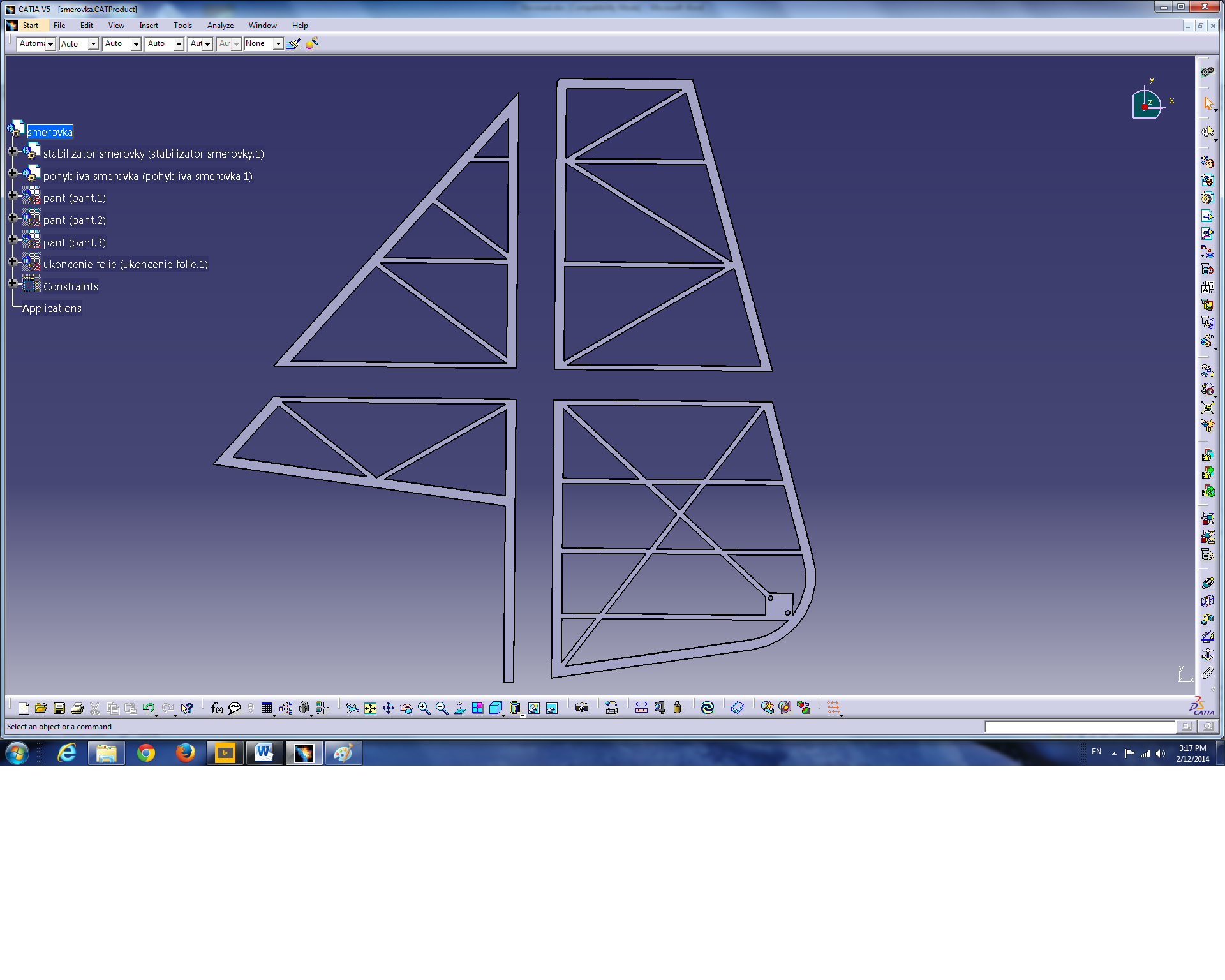Click the Measure Between icon

641,708
